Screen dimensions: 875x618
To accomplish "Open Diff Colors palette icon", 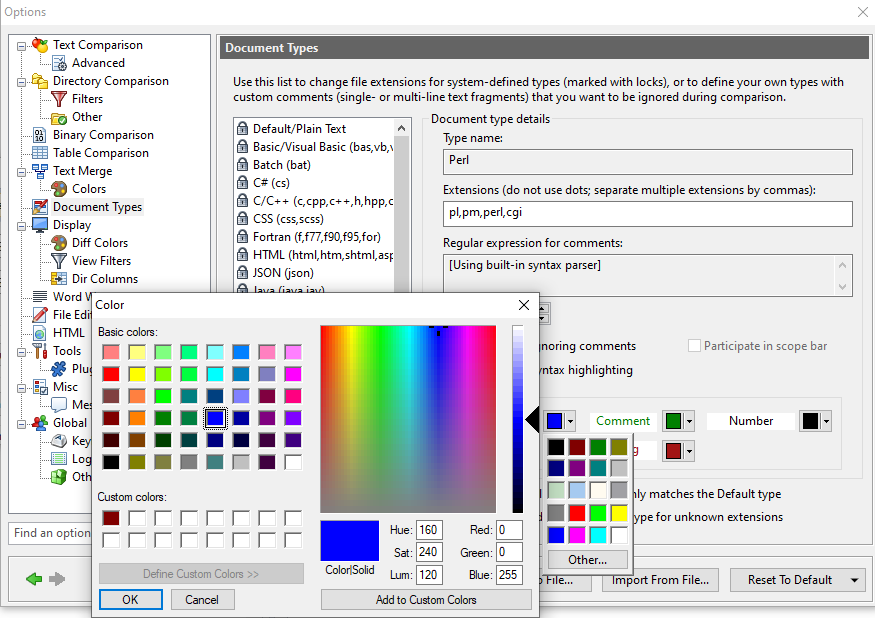I will [59, 243].
